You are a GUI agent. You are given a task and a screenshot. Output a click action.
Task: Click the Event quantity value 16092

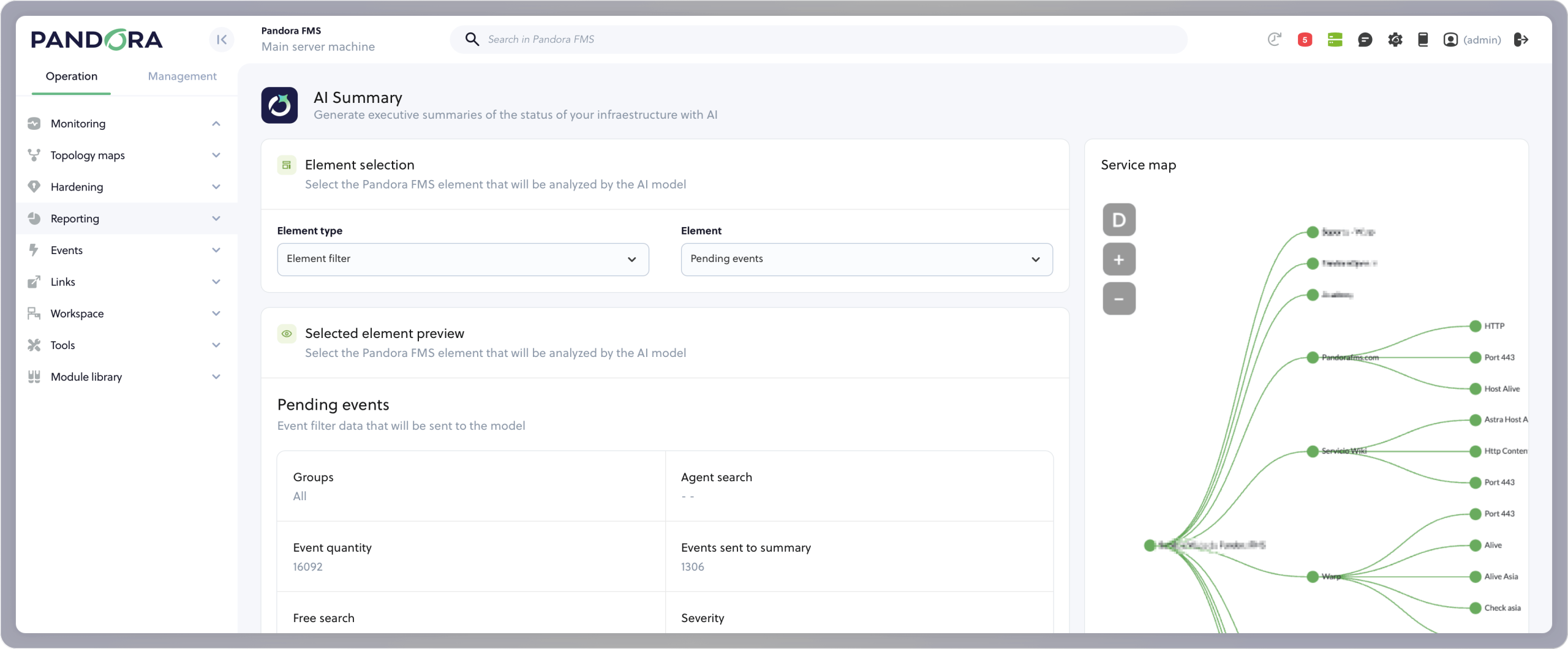pyautogui.click(x=307, y=567)
